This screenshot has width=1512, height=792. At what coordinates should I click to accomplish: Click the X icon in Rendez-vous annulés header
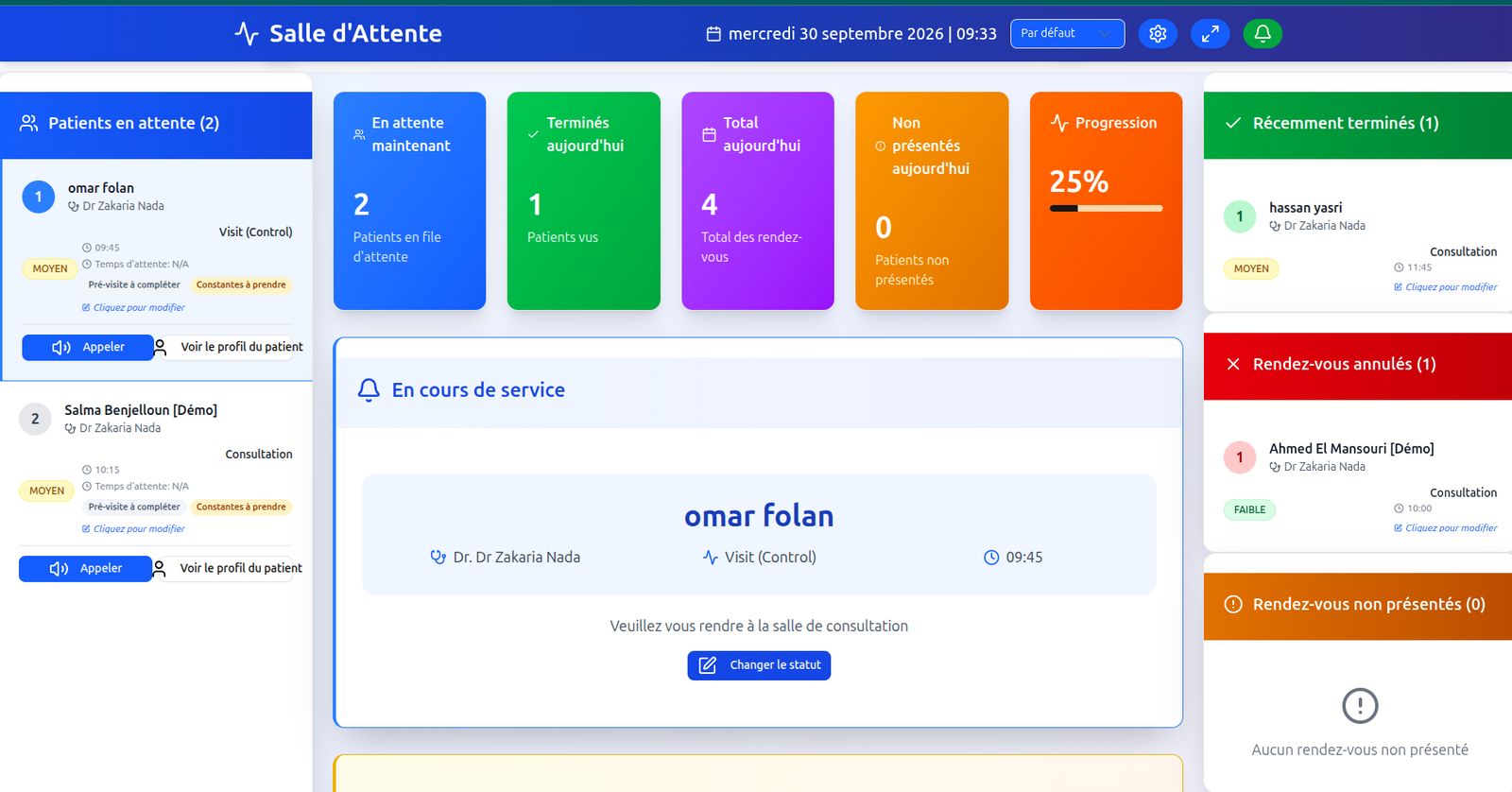click(x=1233, y=364)
